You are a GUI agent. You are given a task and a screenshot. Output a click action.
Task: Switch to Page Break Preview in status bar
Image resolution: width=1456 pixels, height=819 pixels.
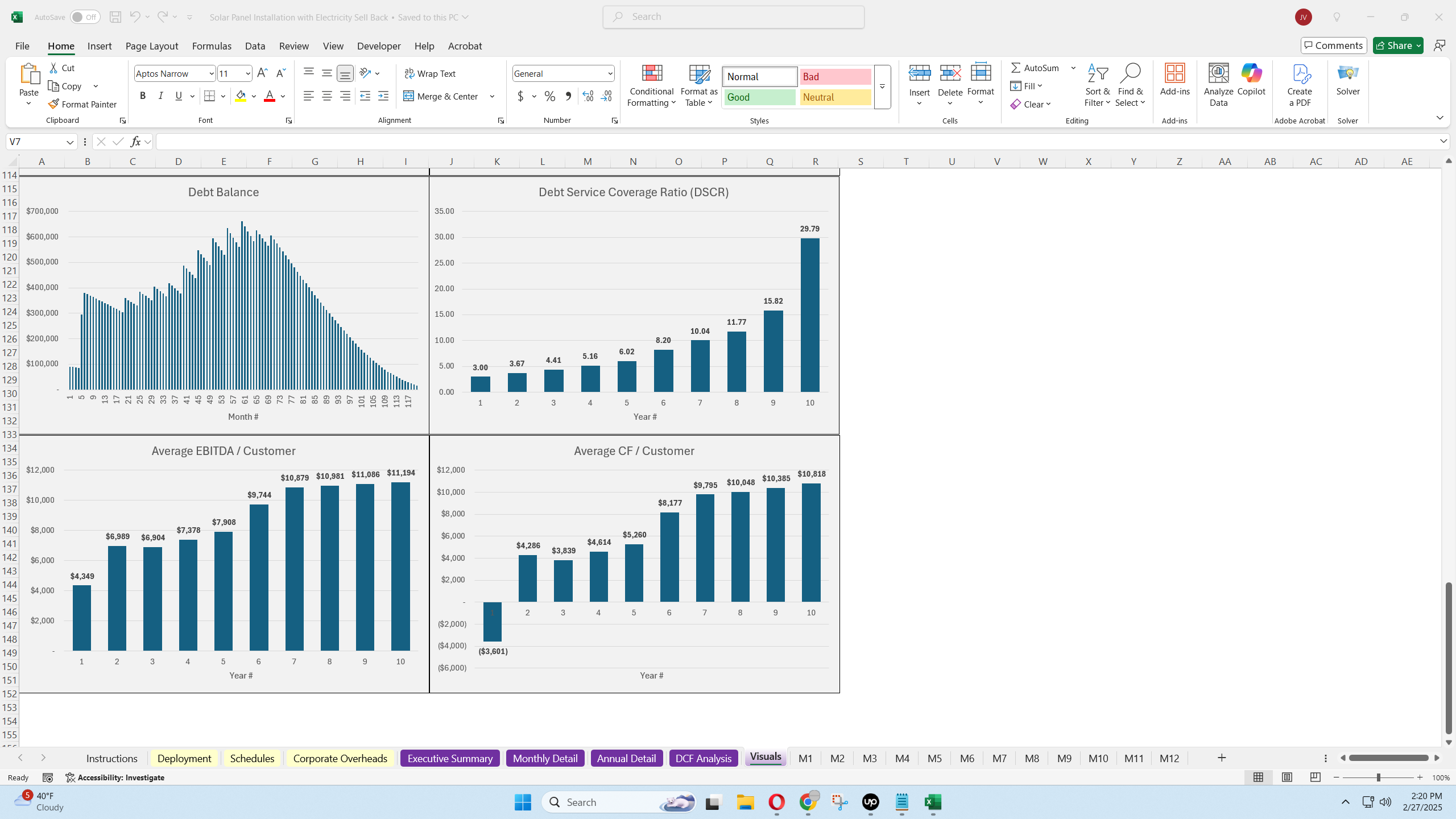(1316, 777)
